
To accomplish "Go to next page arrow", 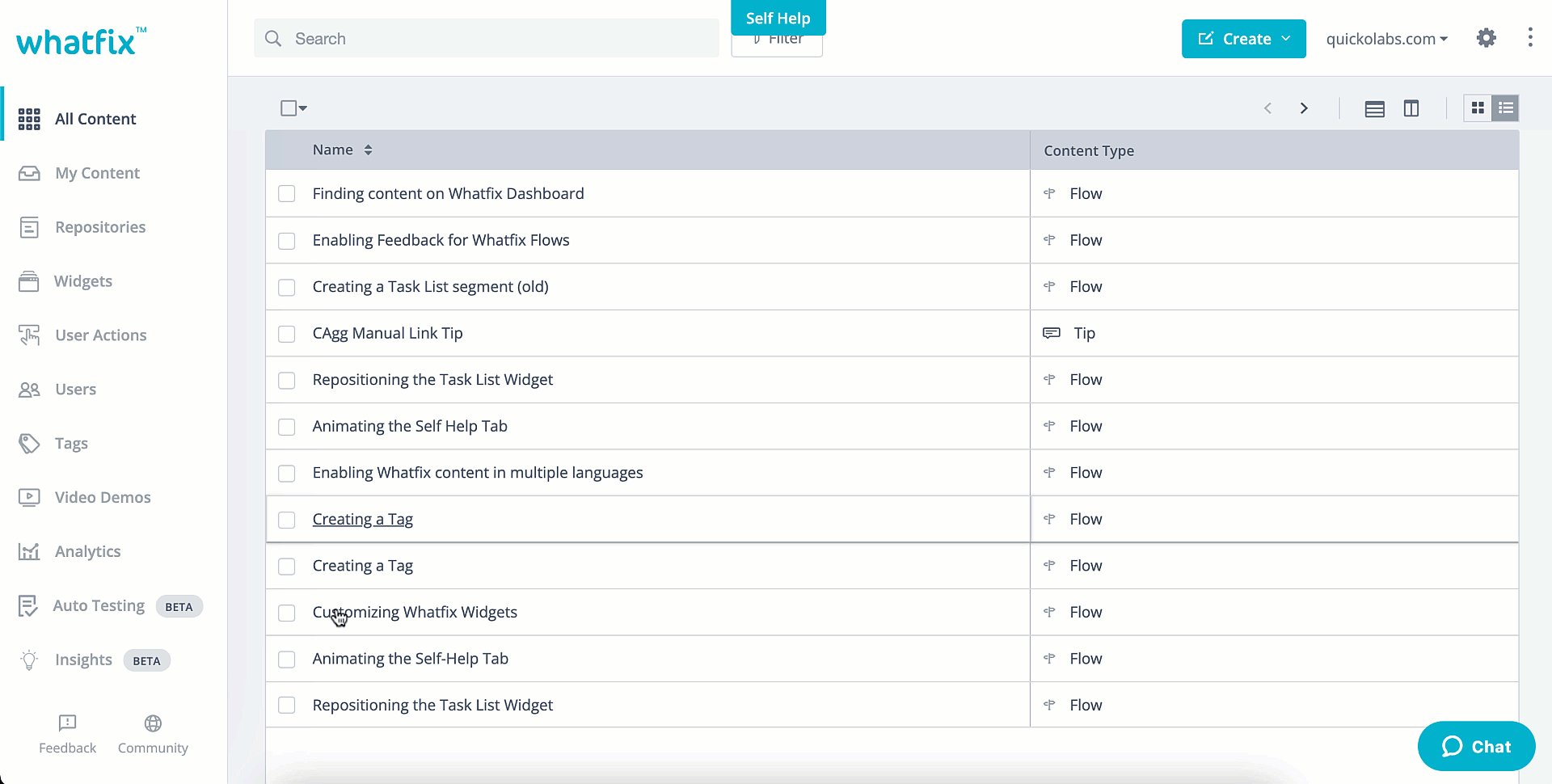I will point(1304,108).
